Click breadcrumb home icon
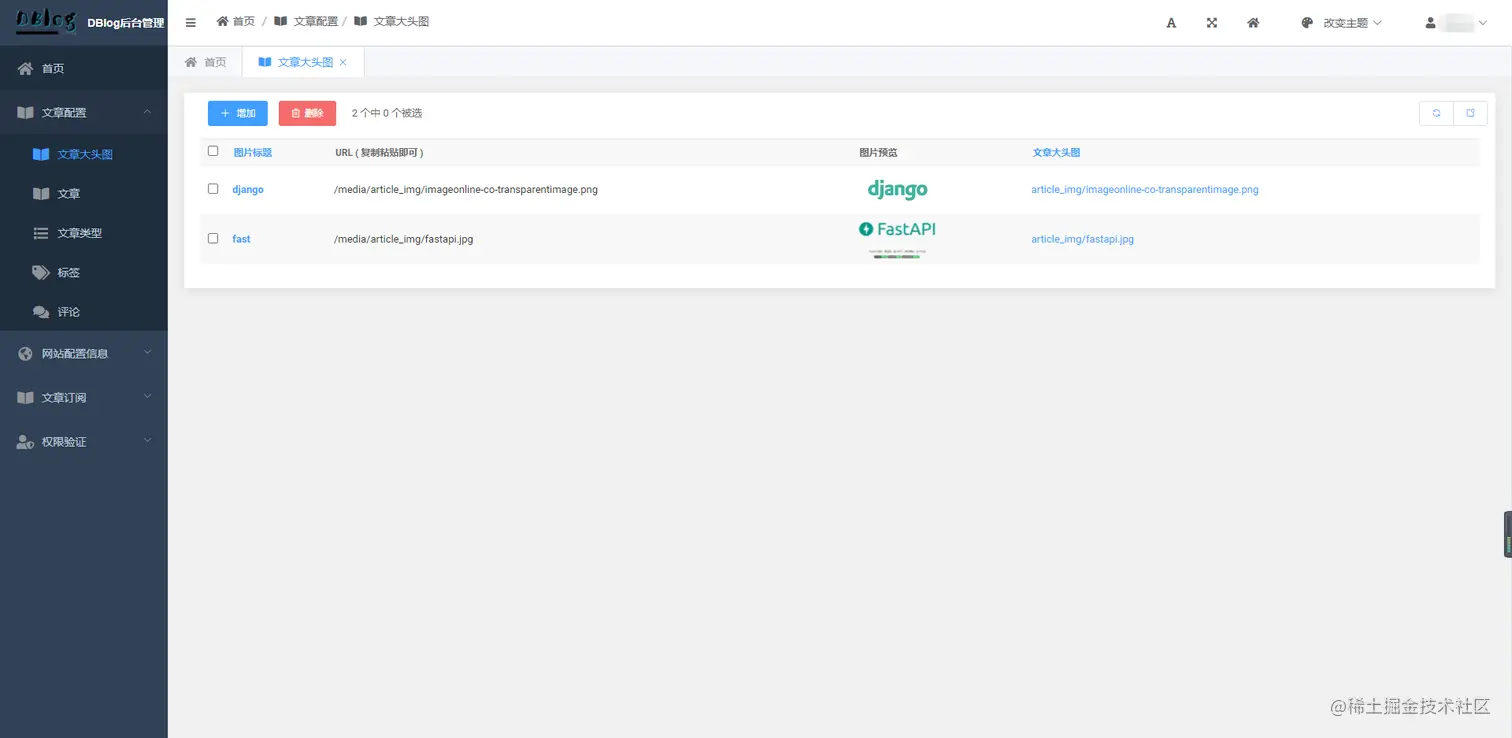This screenshot has height=738, width=1512. (x=222, y=21)
